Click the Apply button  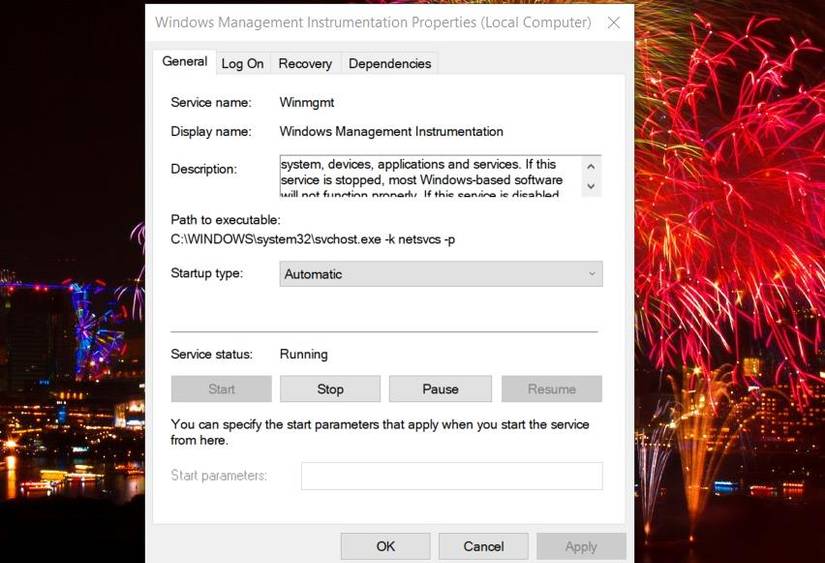[x=581, y=546]
